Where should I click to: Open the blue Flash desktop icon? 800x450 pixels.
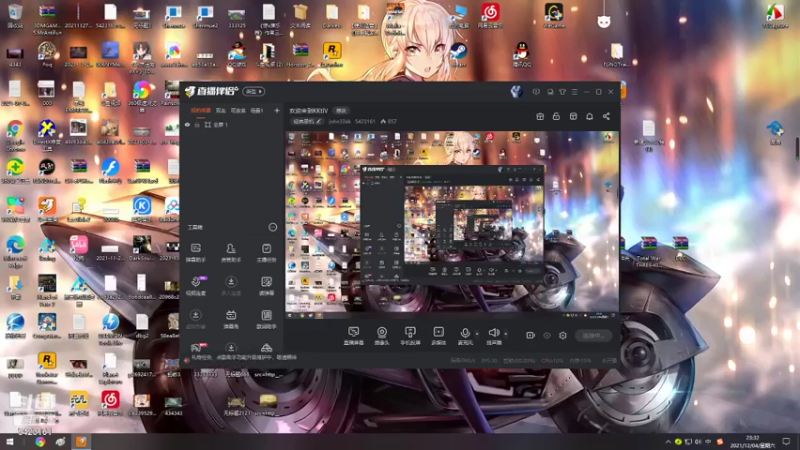tap(110, 171)
